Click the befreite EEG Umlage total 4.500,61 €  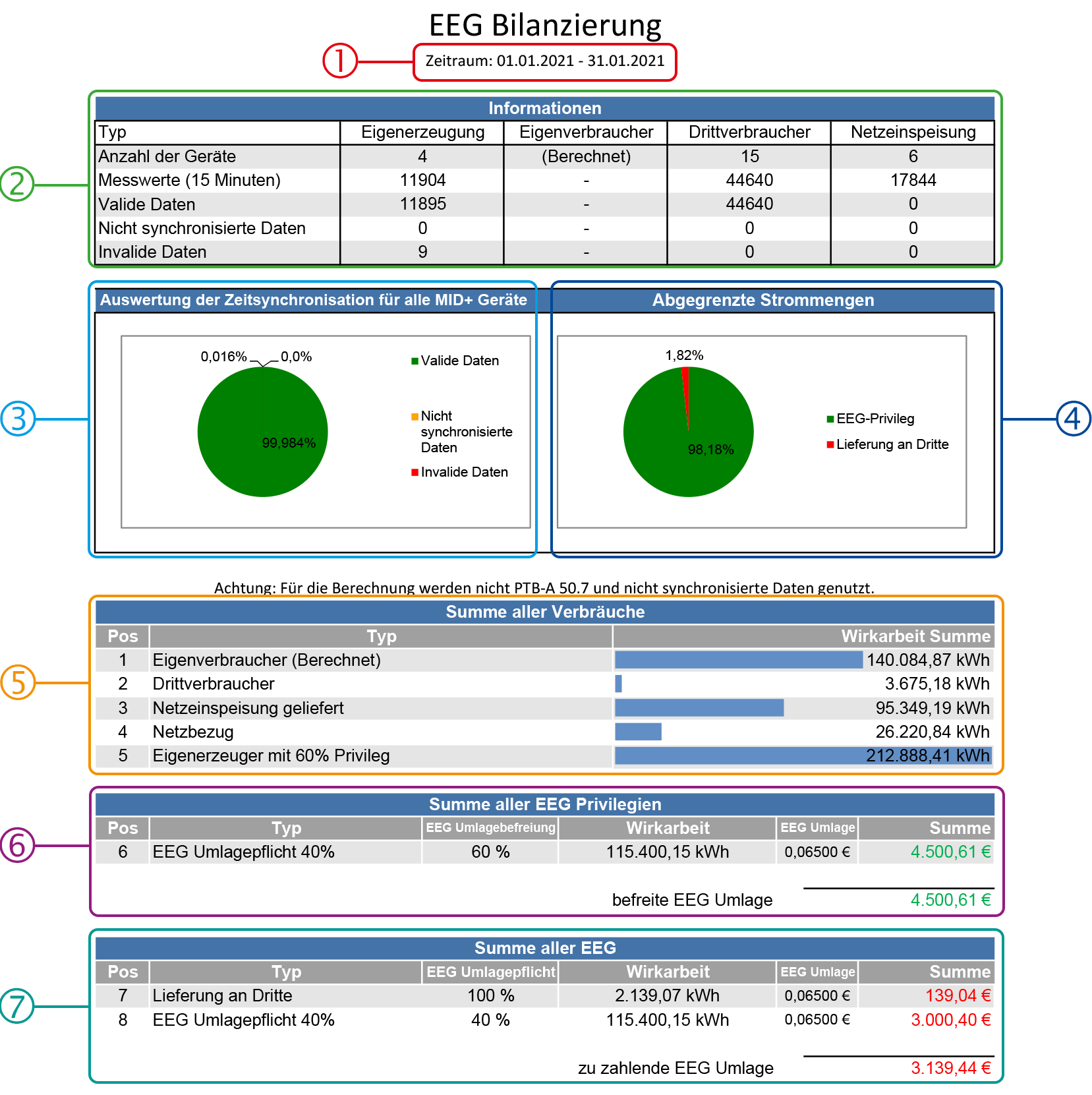click(950, 900)
